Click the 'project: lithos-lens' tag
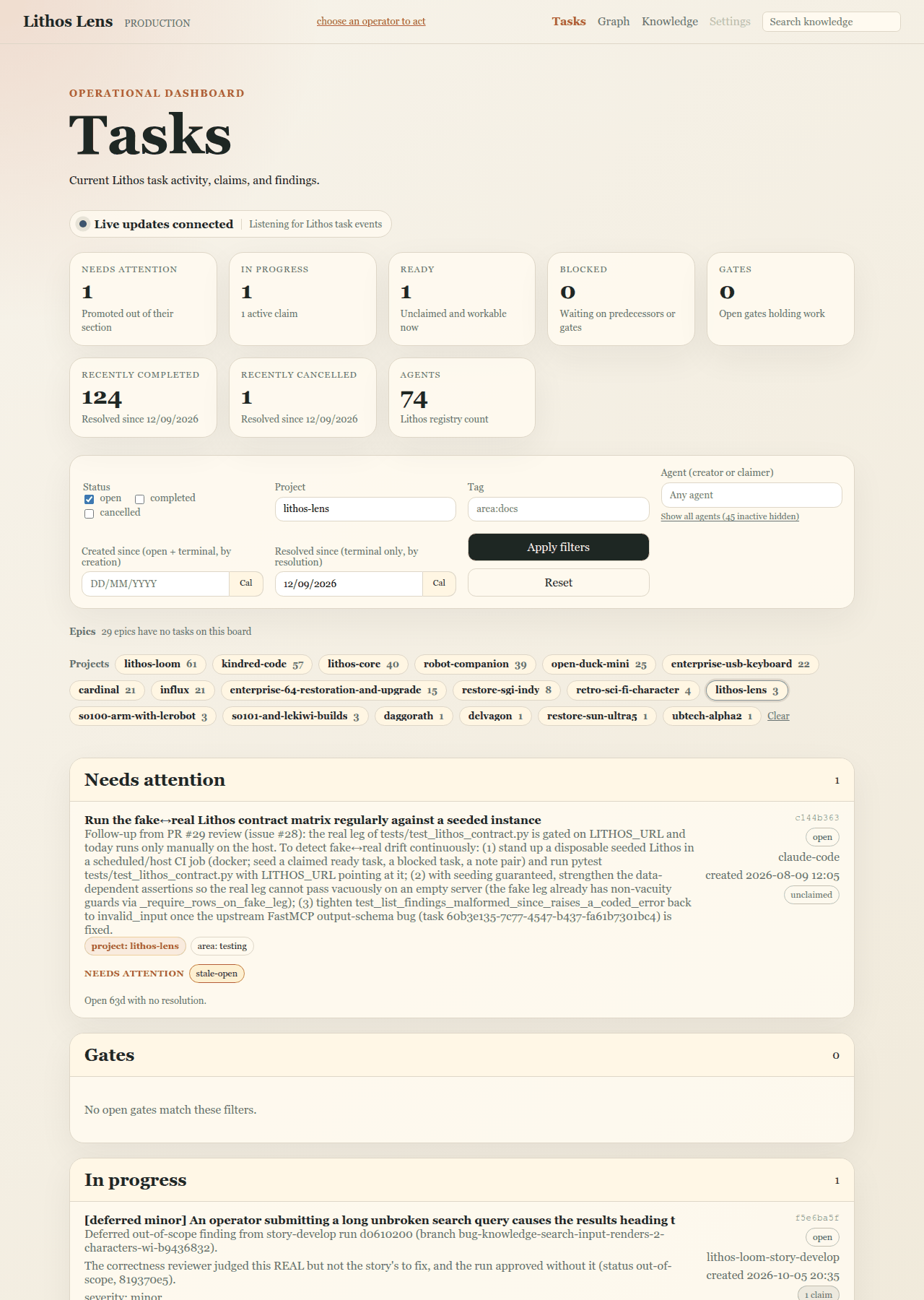This screenshot has height=1300, width=924. (135, 946)
